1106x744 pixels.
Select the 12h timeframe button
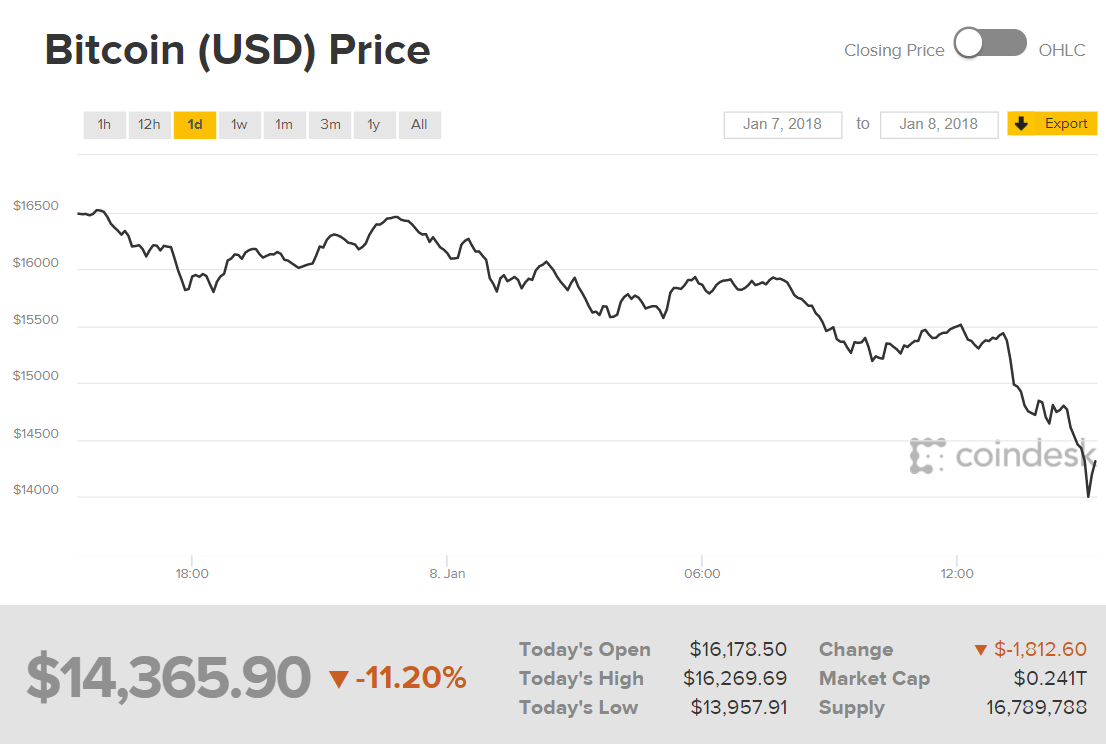[149, 124]
